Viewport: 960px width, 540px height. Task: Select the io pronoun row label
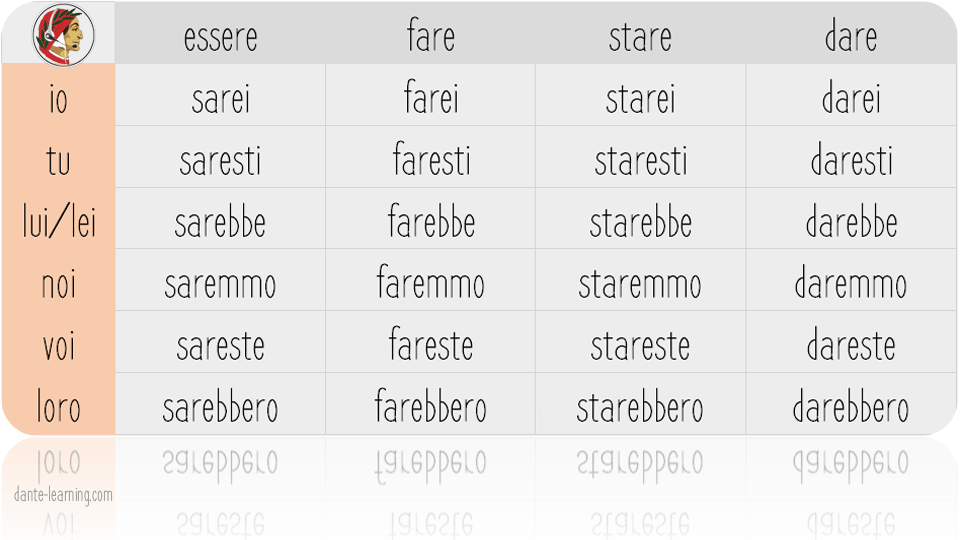coord(59,98)
